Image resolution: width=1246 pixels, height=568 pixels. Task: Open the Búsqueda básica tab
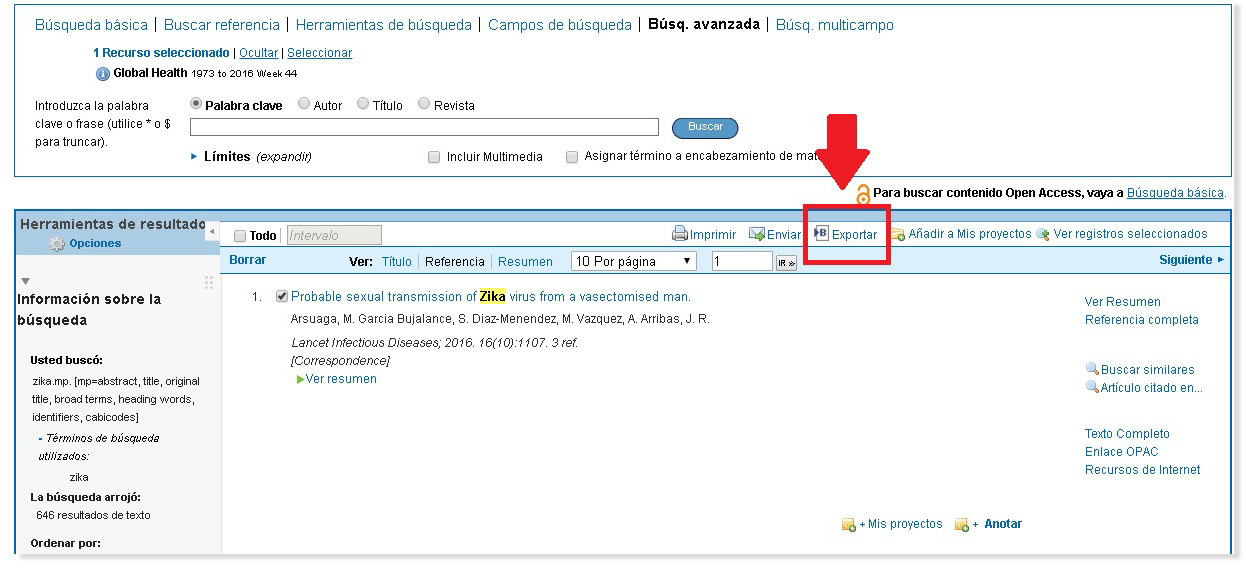pyautogui.click(x=91, y=25)
